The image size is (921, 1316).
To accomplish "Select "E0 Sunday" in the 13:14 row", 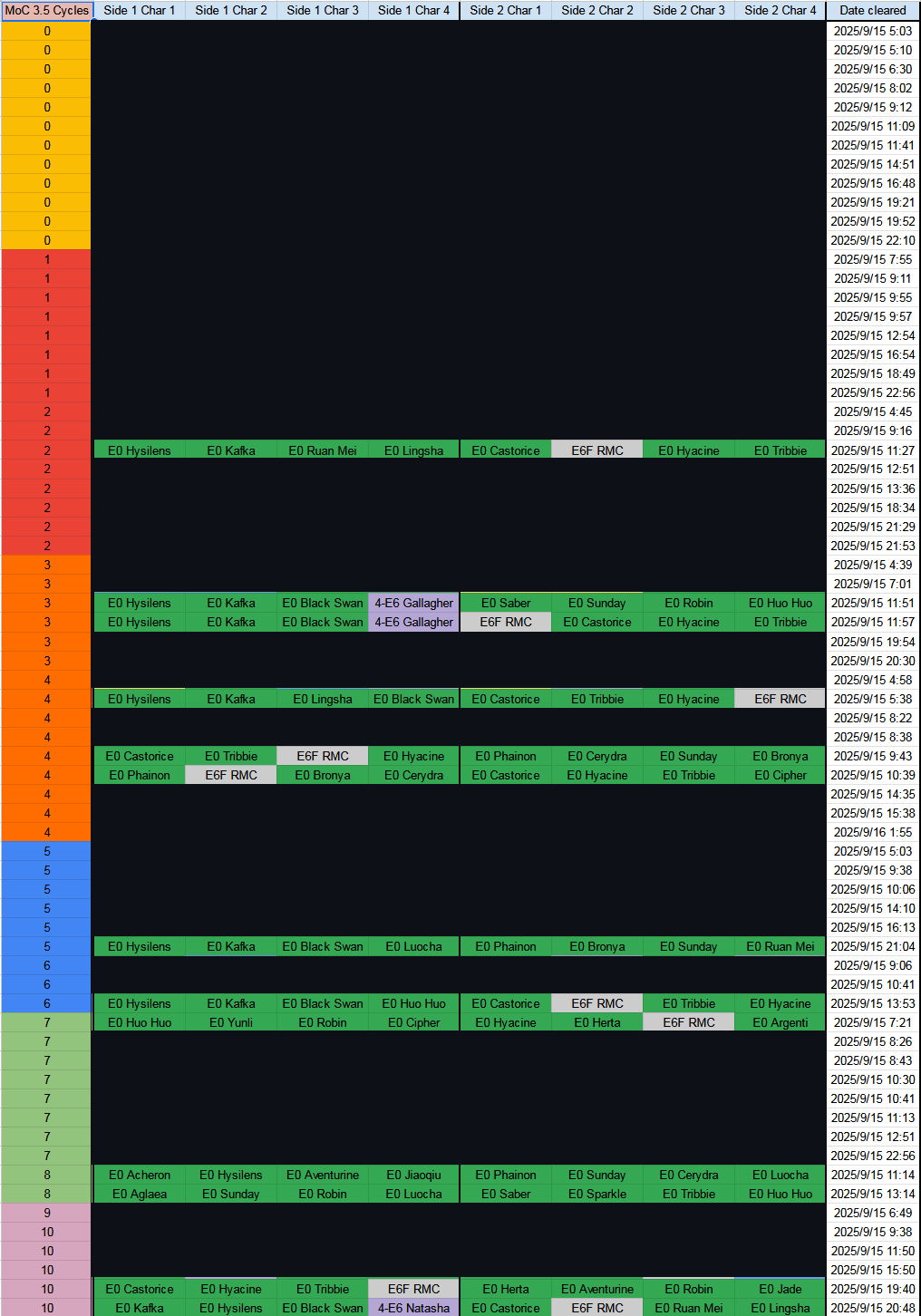I will (231, 1194).
